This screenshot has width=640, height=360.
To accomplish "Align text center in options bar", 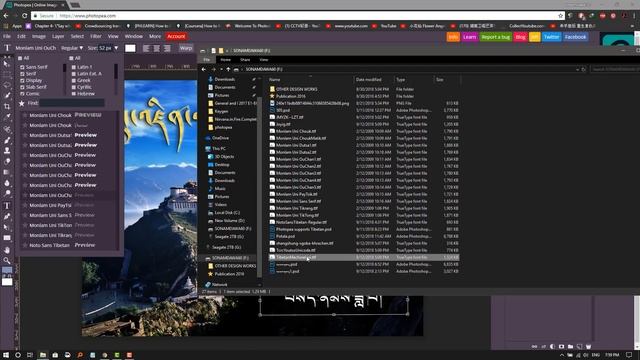I will click(x=157, y=48).
